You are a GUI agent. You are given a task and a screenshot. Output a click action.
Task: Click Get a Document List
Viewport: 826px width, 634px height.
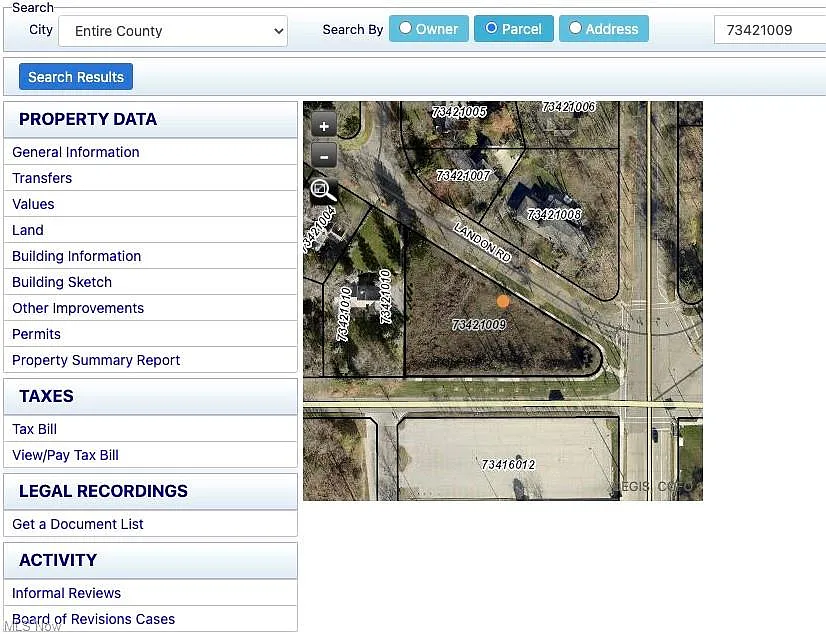(x=78, y=524)
